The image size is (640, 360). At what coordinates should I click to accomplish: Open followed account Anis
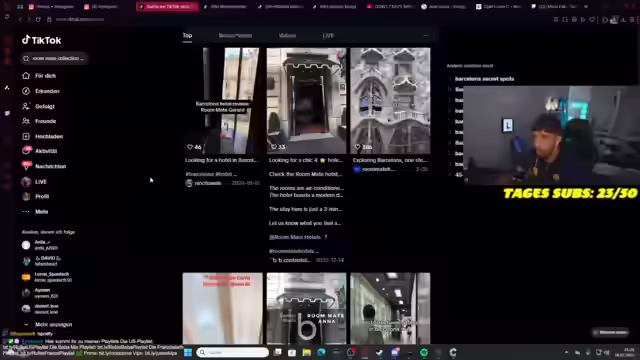[41, 245]
